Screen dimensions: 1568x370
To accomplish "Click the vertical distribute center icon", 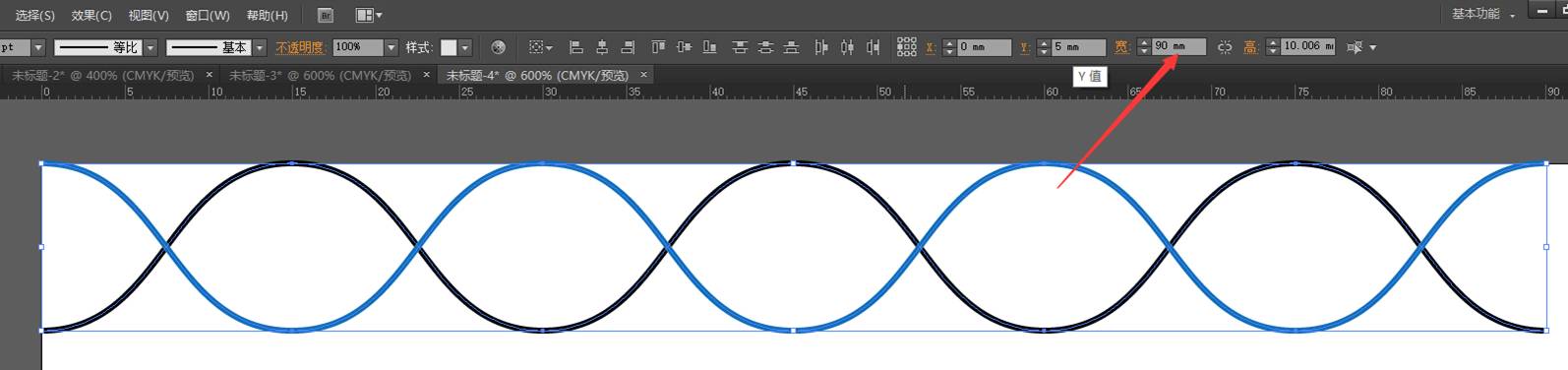I will click(765, 47).
